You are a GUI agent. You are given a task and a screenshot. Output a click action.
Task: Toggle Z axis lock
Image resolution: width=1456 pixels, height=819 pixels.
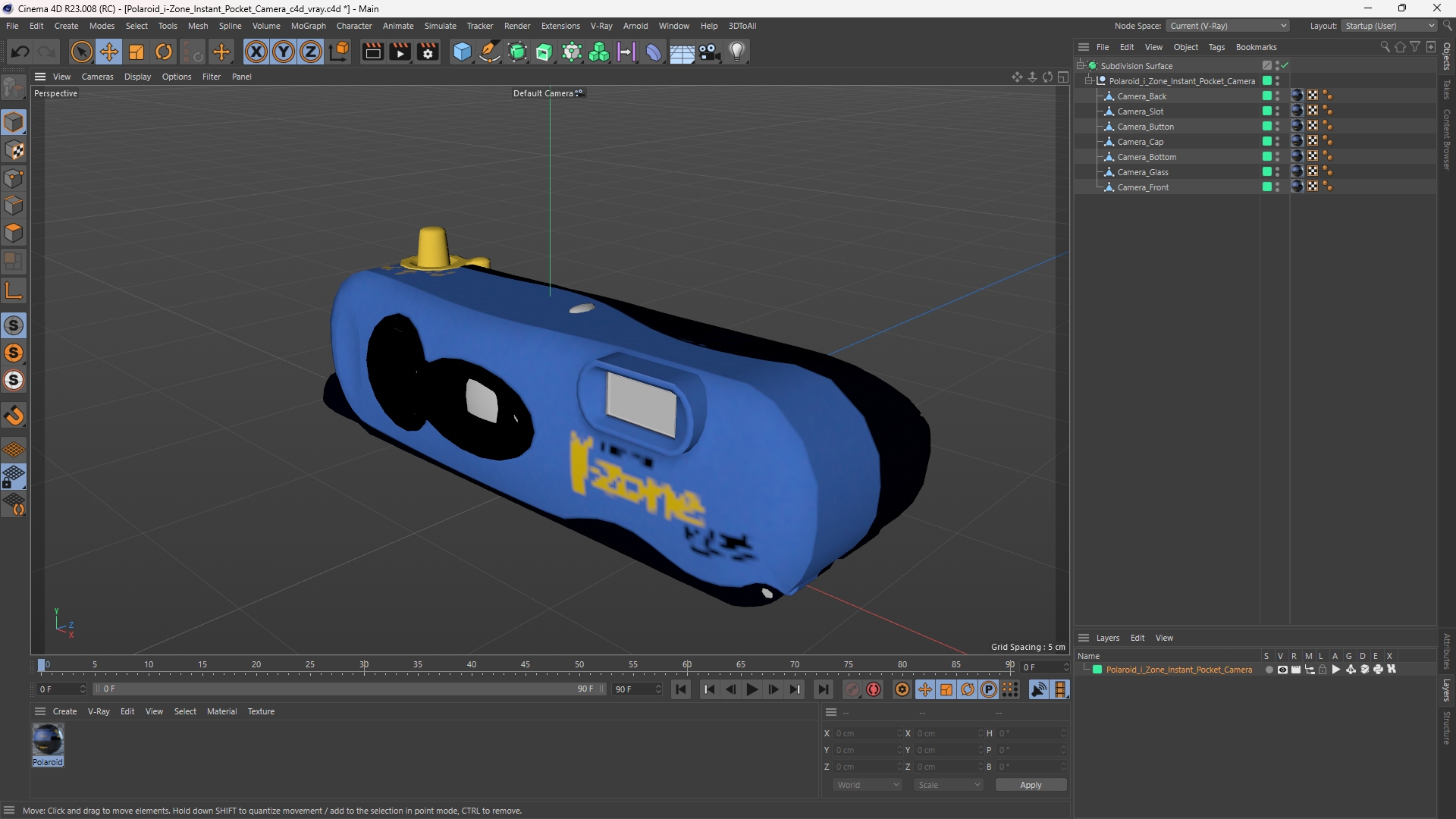[x=311, y=52]
